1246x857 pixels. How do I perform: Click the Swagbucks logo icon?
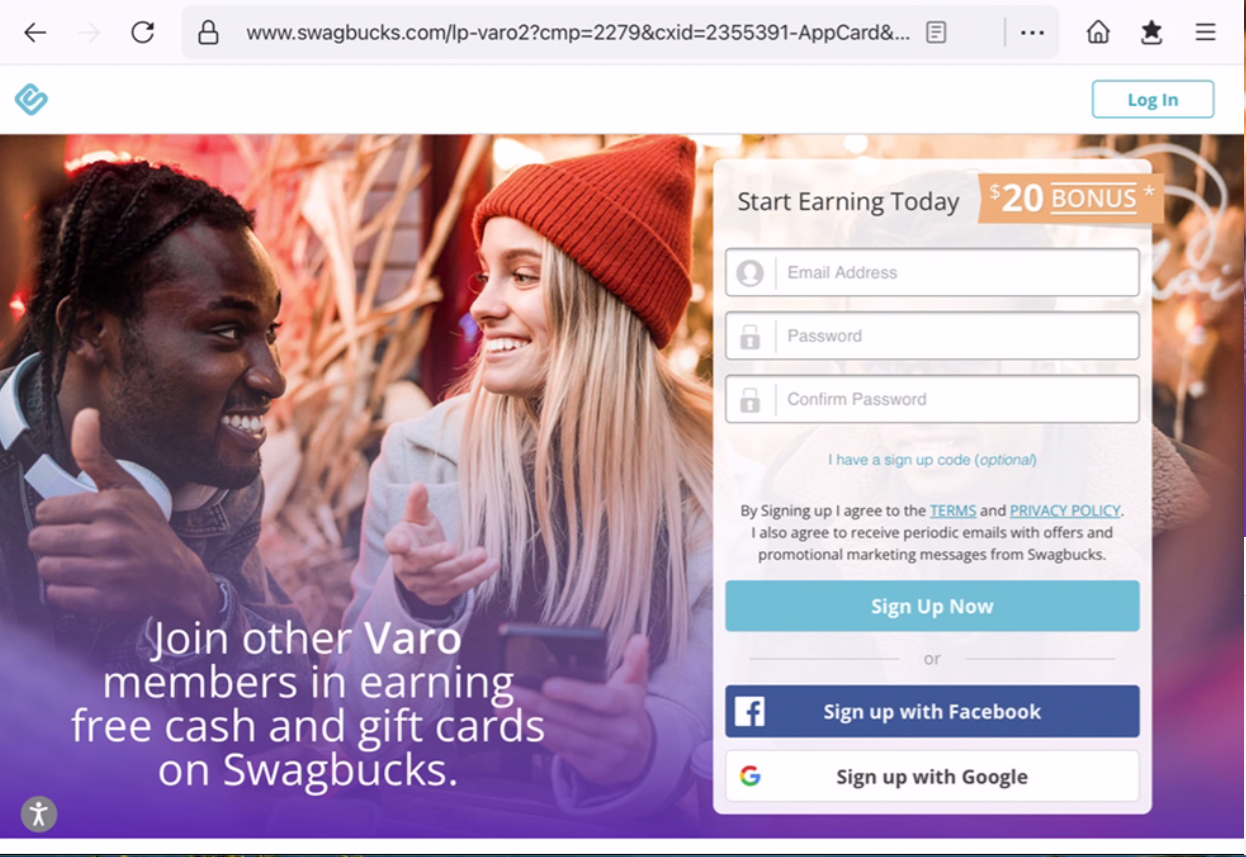31,99
